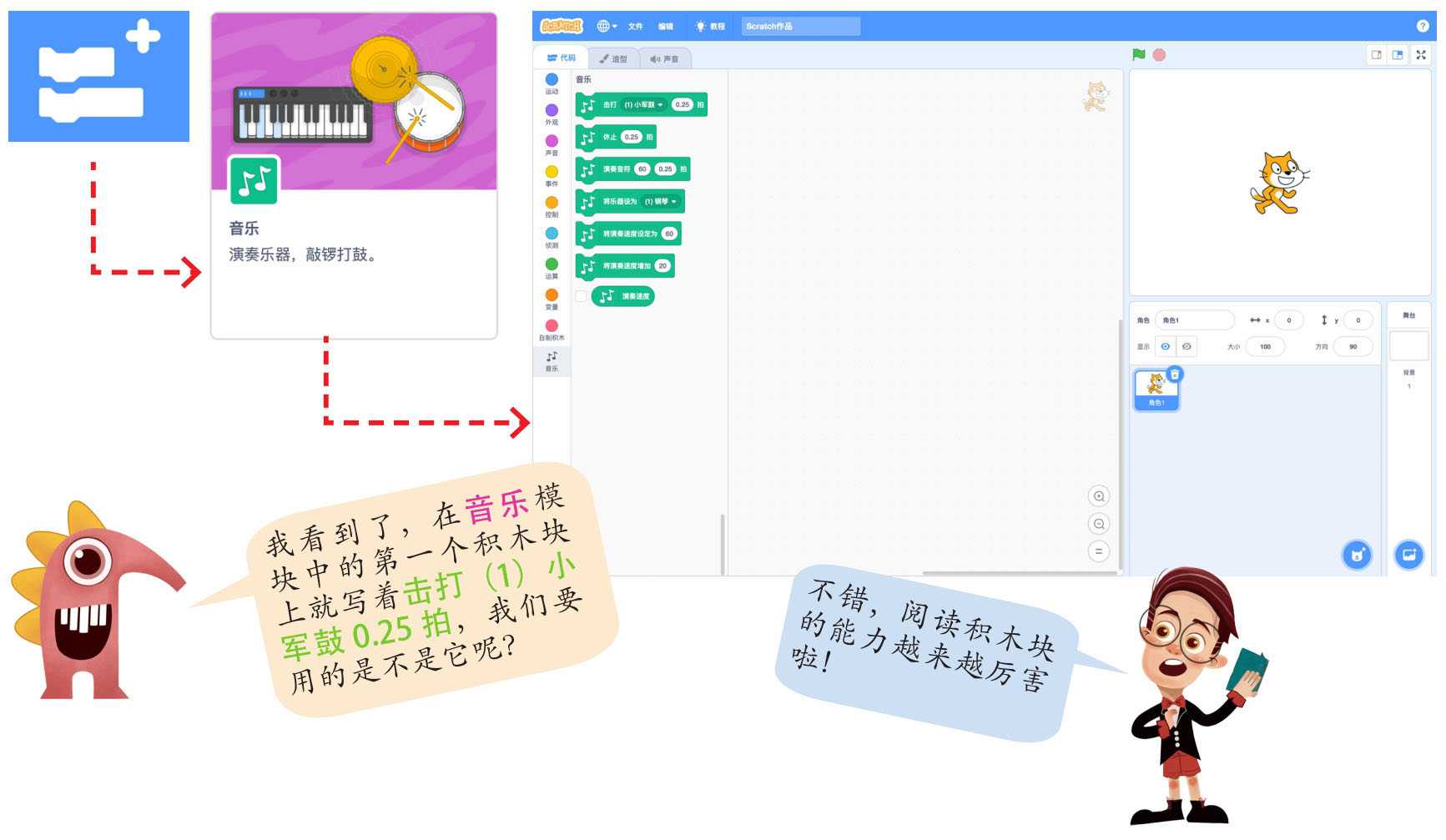Select the 侦测 (Sensing) block category
This screenshot has width=1446, height=840.
pyautogui.click(x=552, y=238)
